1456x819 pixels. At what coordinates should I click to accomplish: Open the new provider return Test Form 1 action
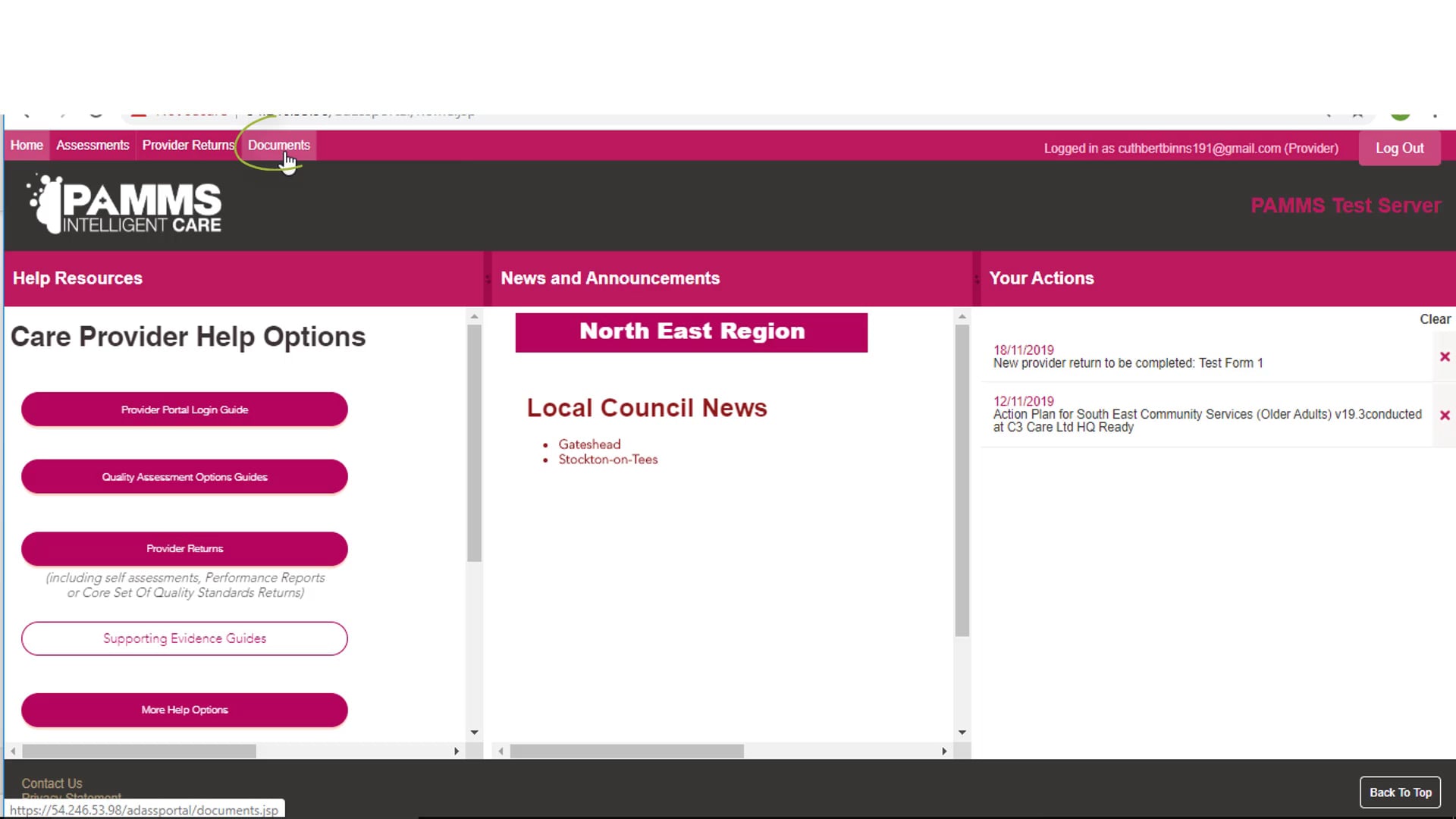click(x=1128, y=363)
